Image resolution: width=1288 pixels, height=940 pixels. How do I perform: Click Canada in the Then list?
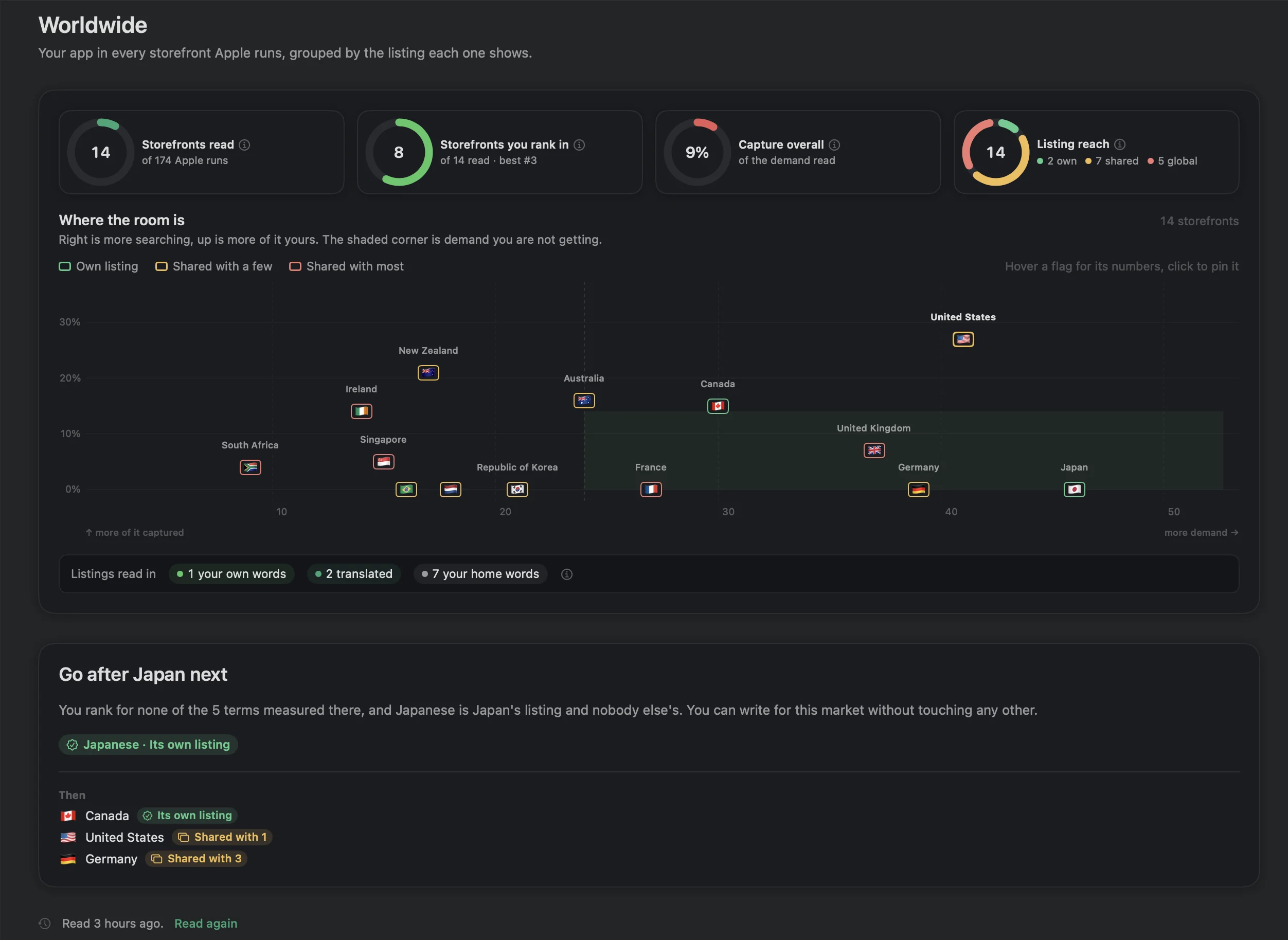point(107,816)
